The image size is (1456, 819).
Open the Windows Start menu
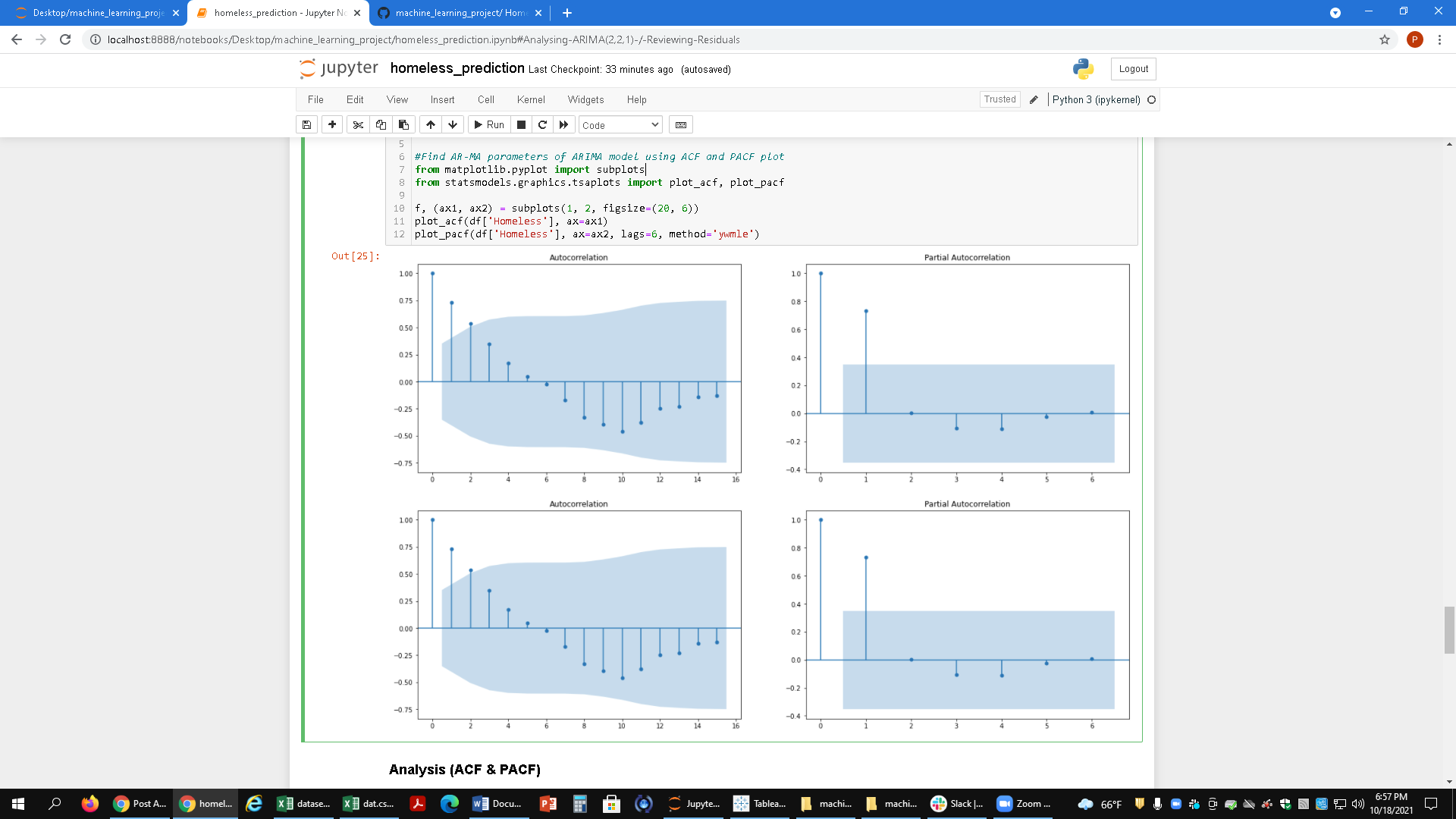click(x=18, y=803)
